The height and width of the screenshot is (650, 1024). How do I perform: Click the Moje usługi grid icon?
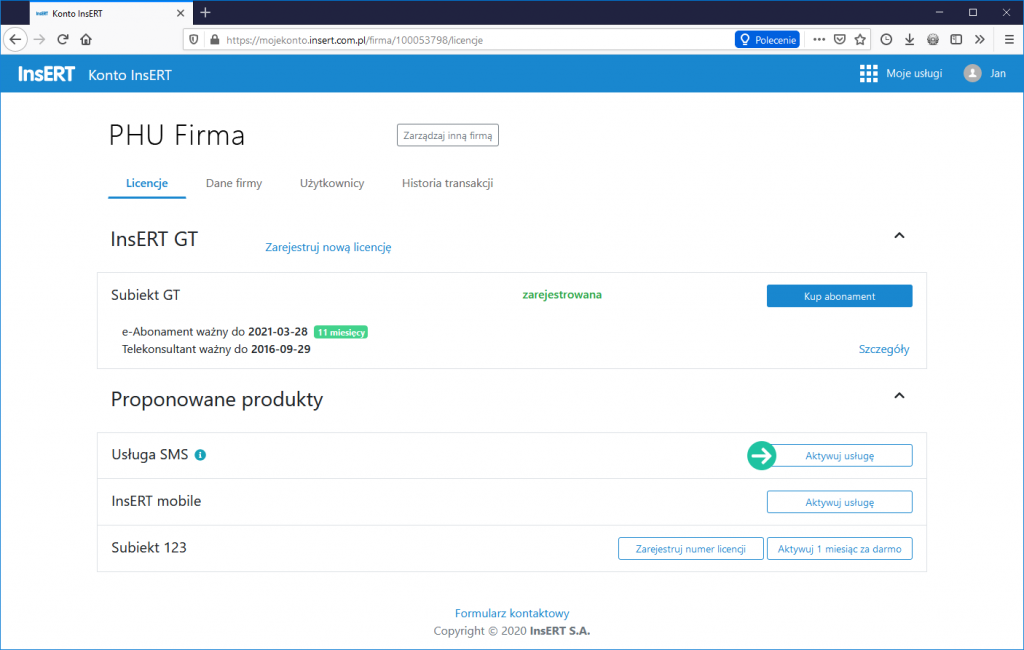tap(869, 74)
